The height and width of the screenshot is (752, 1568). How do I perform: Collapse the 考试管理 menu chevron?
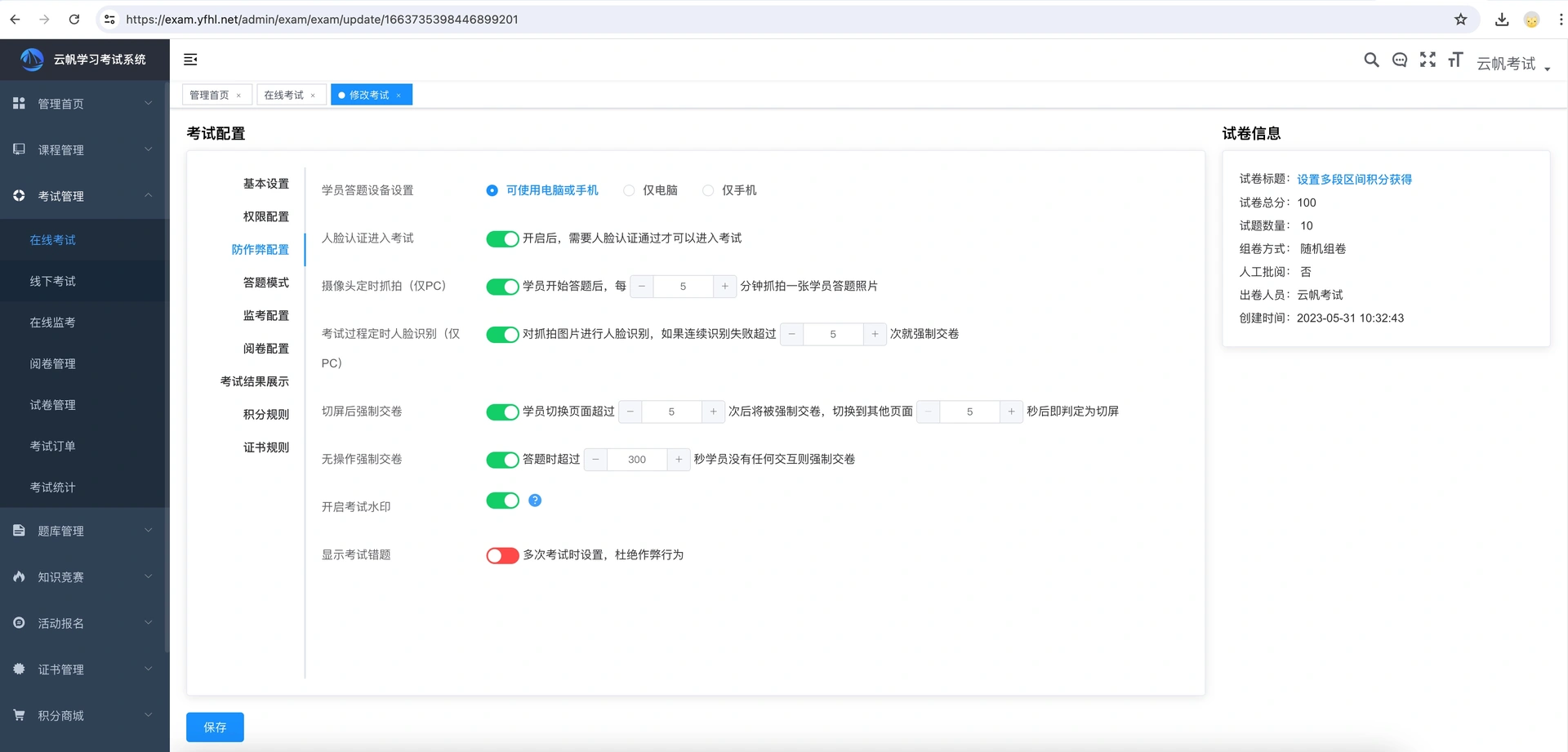(149, 195)
